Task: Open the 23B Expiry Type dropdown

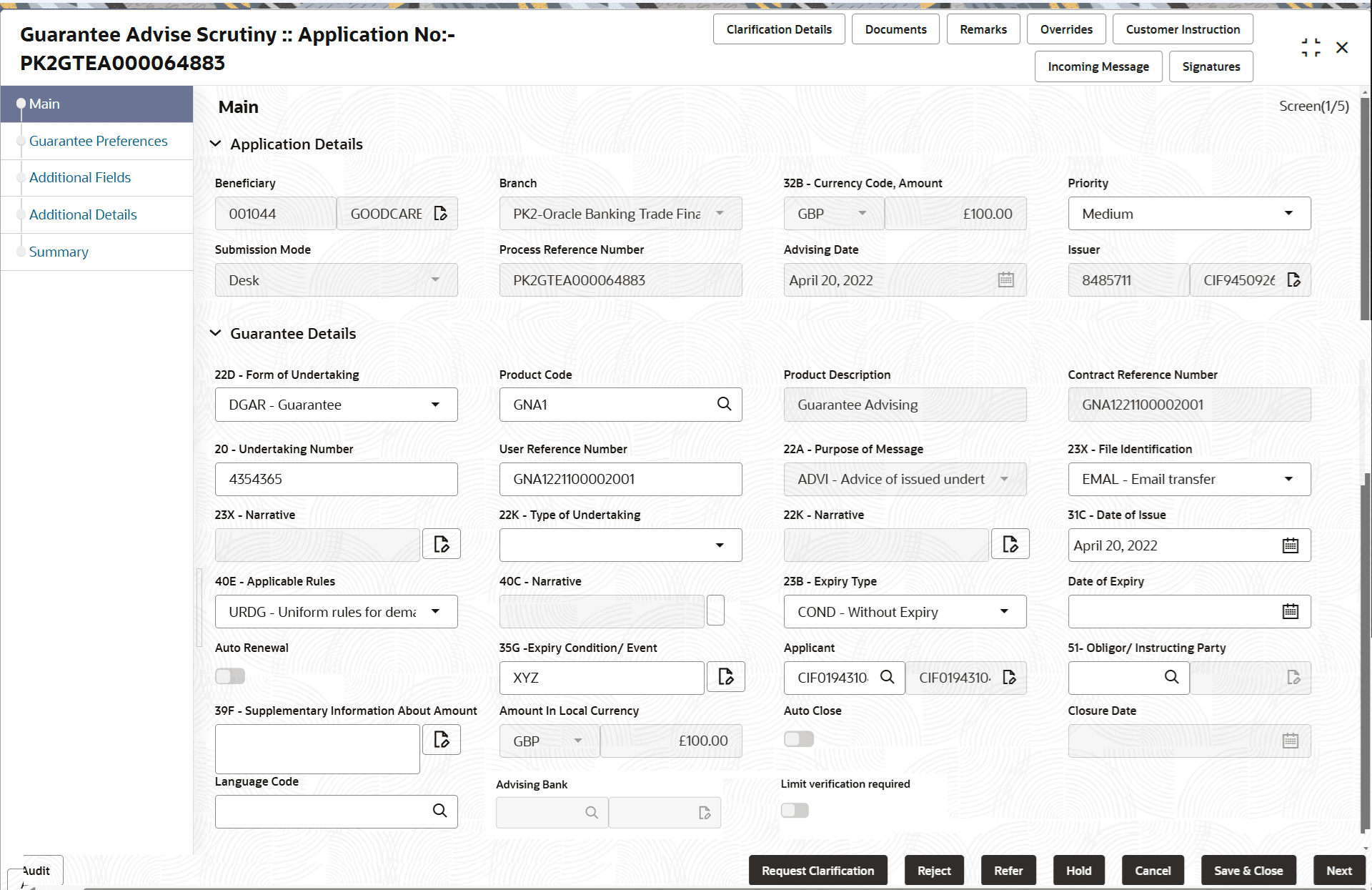Action: coord(1005,611)
